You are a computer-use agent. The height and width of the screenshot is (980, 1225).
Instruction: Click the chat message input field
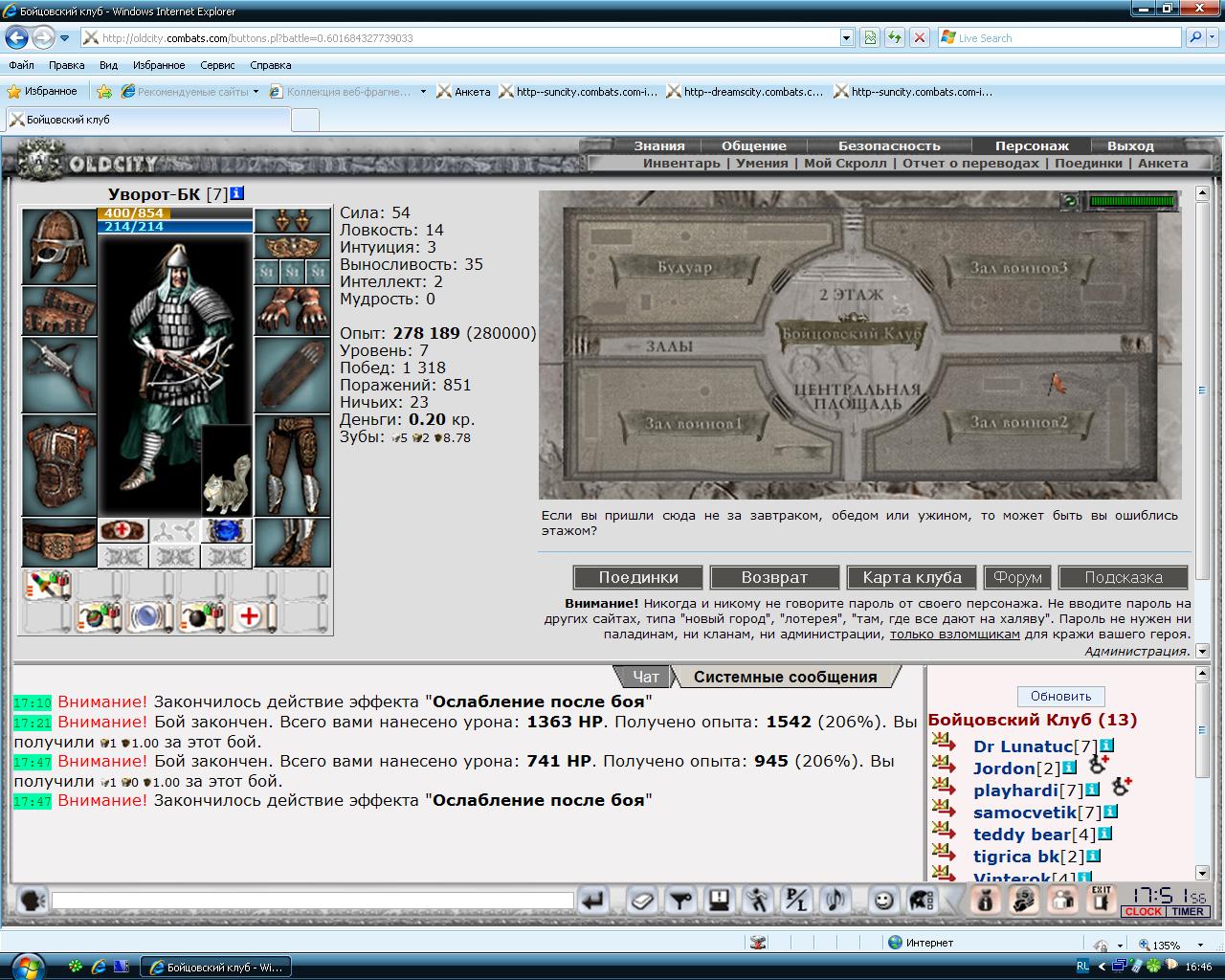(312, 901)
